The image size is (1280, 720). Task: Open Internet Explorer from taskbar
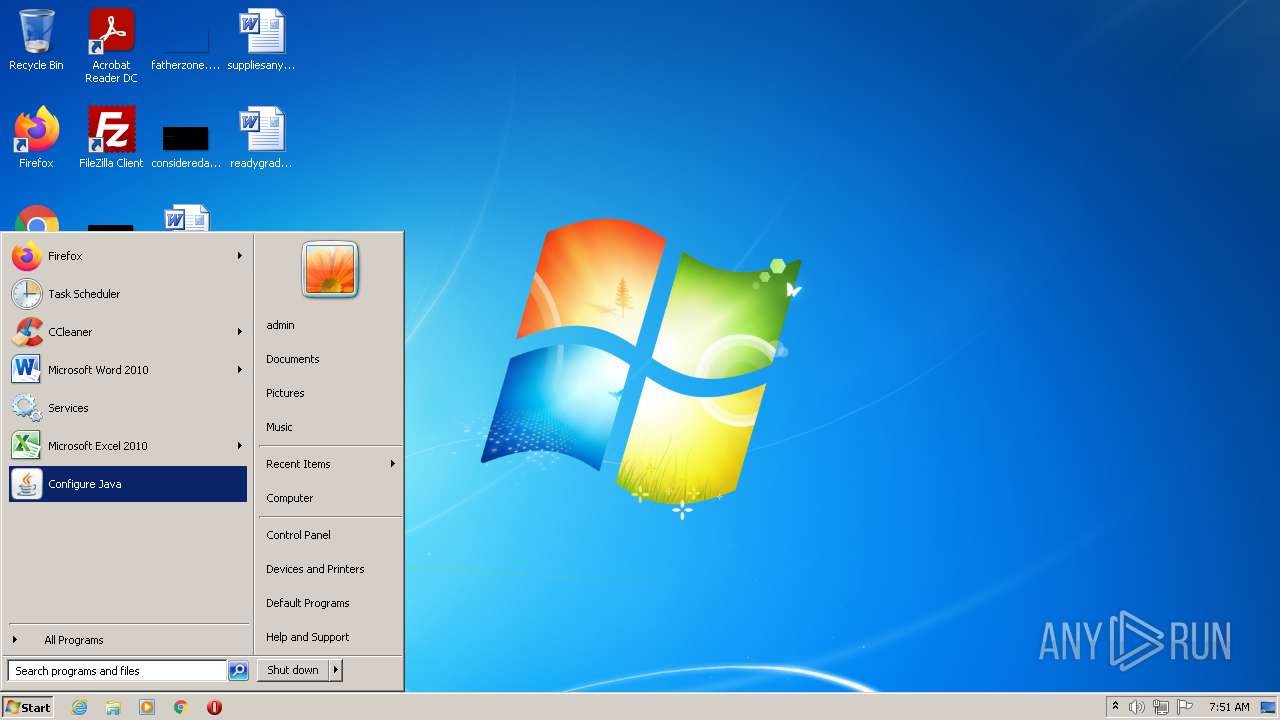click(x=79, y=707)
